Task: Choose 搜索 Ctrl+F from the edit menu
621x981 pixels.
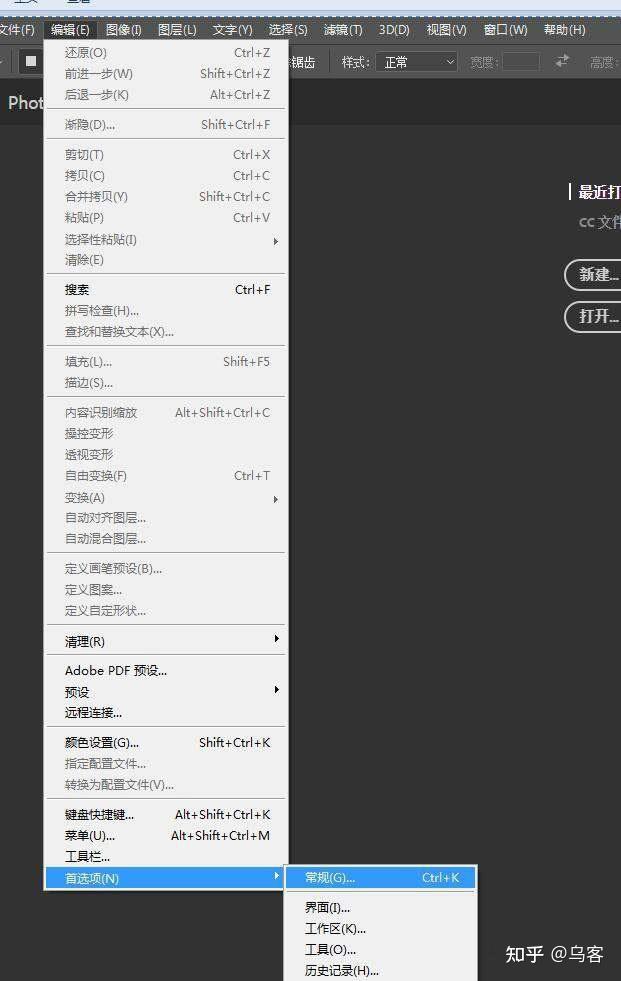Action: (x=166, y=290)
